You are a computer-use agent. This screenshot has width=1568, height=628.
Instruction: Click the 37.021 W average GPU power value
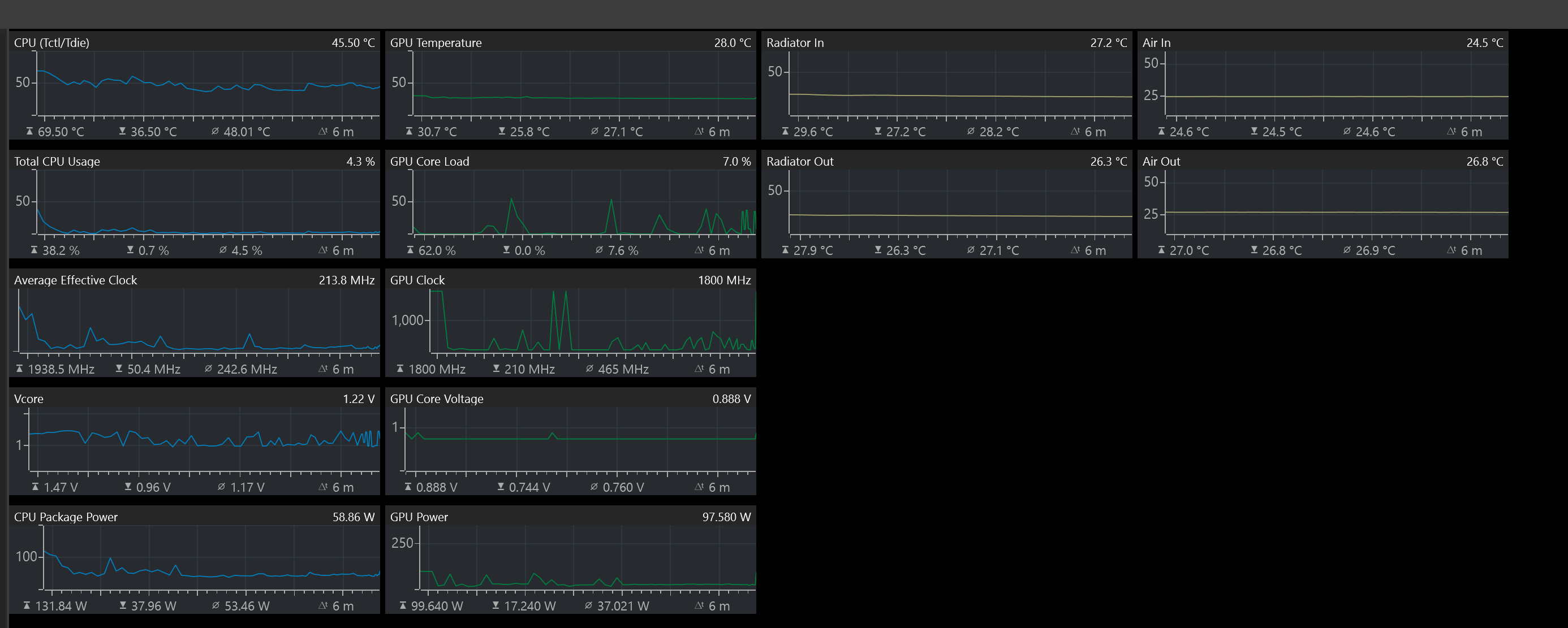(623, 606)
